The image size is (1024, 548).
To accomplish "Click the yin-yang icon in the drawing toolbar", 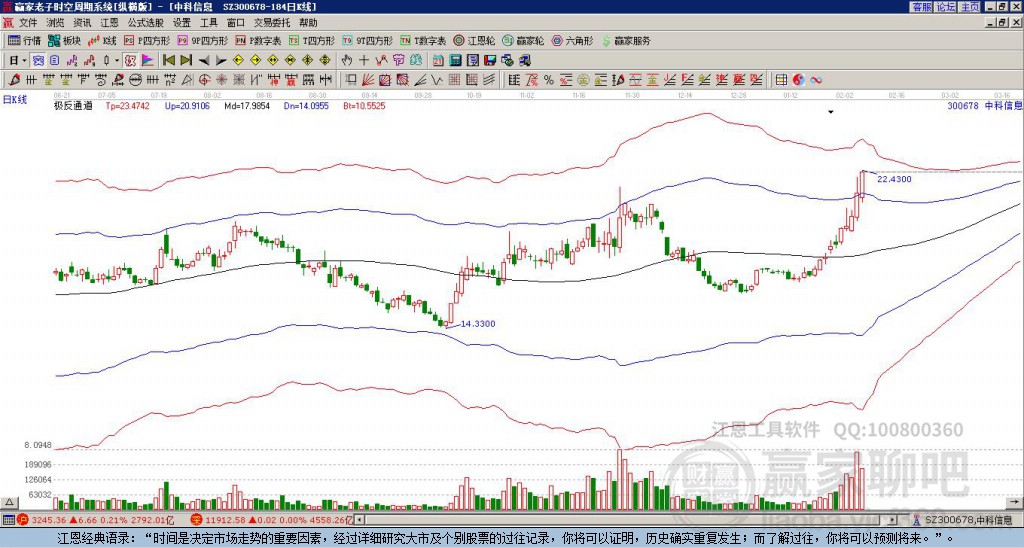I will pos(798,79).
